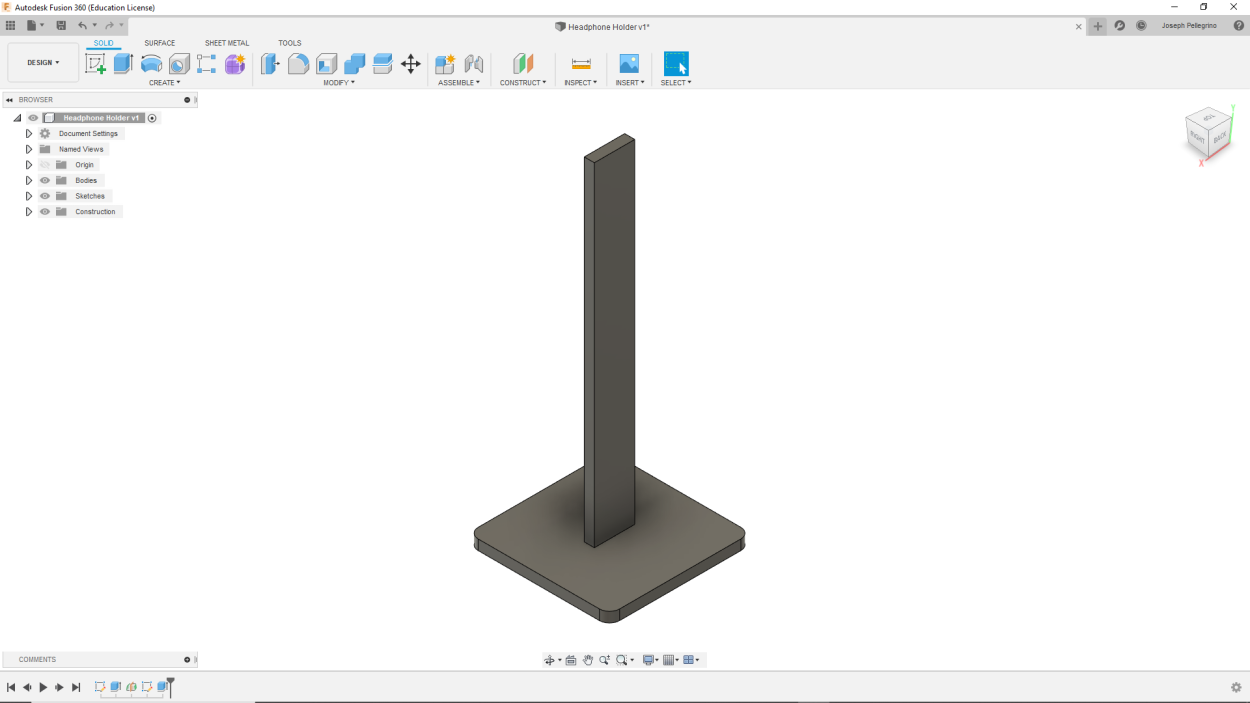
Task: Play the design history timeline
Action: pos(43,687)
